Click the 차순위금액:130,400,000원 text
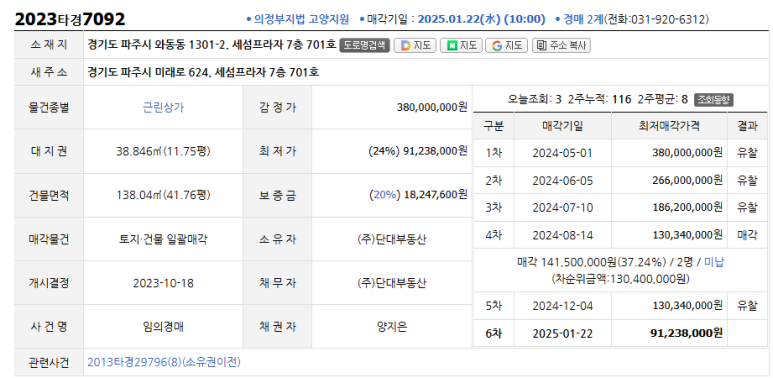The width and height of the screenshot is (773, 378). click(x=621, y=278)
